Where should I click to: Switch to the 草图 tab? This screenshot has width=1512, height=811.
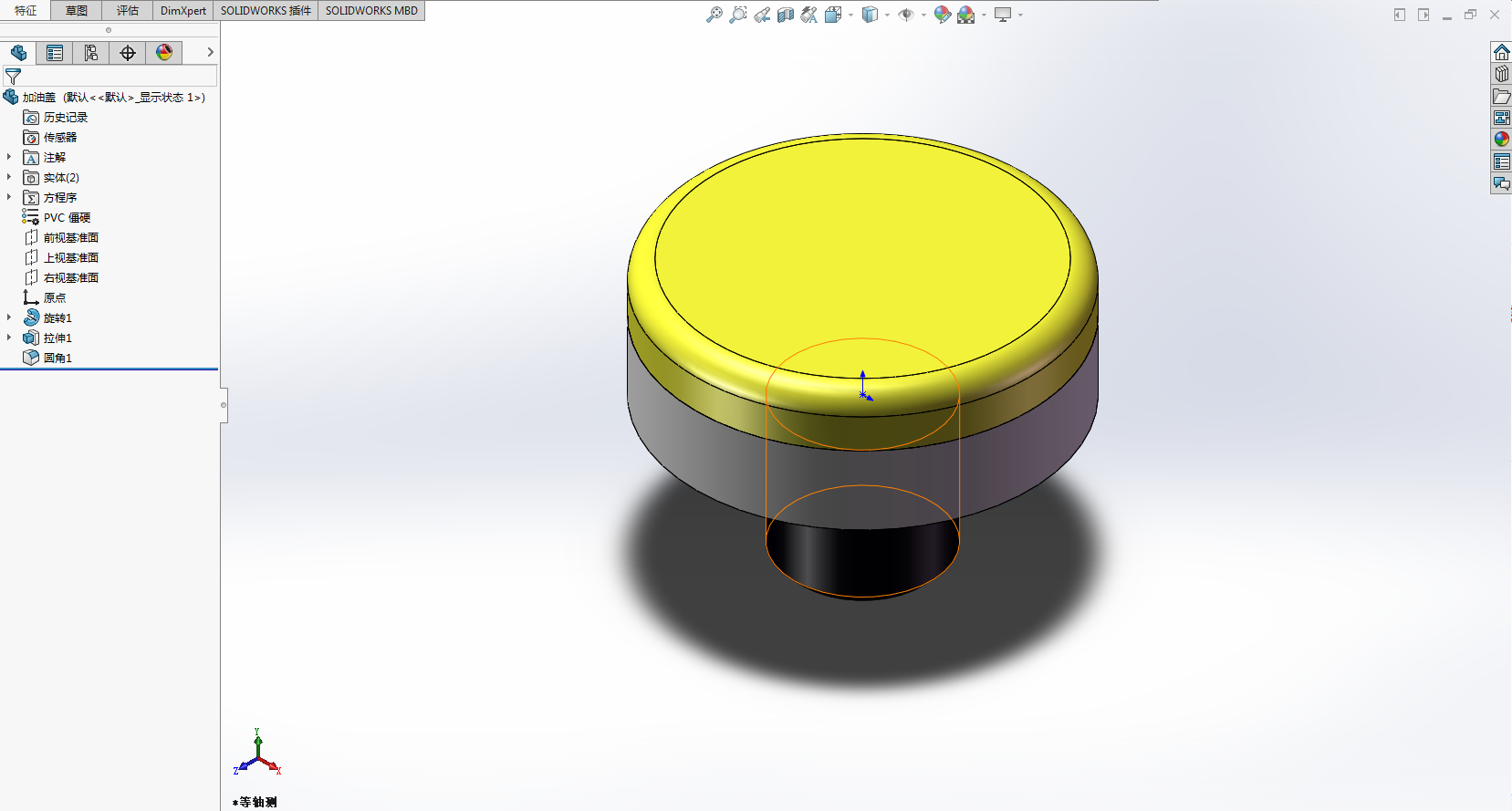point(77,11)
